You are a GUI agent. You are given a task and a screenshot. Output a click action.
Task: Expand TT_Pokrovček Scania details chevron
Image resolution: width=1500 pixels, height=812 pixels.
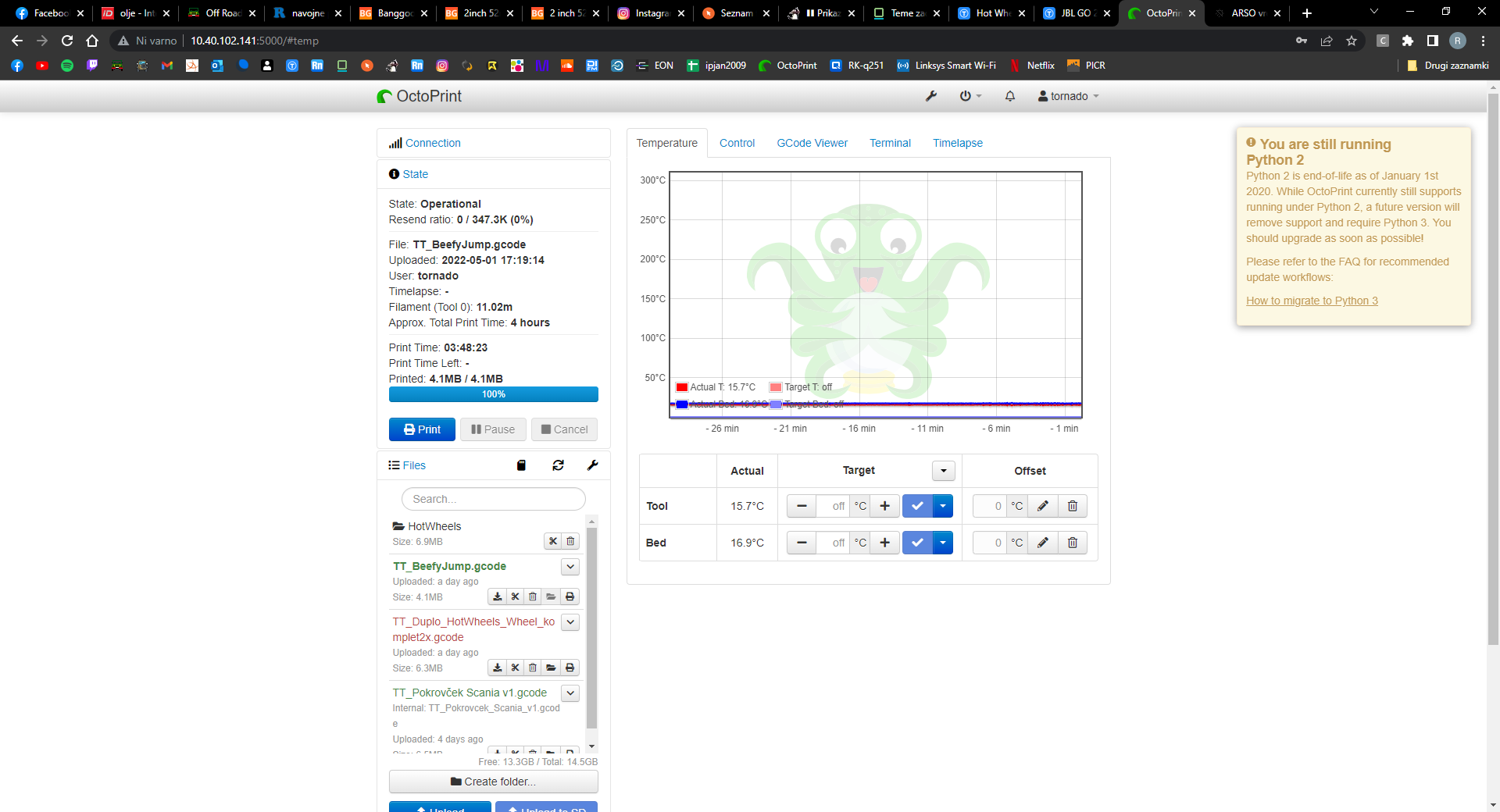(x=570, y=693)
